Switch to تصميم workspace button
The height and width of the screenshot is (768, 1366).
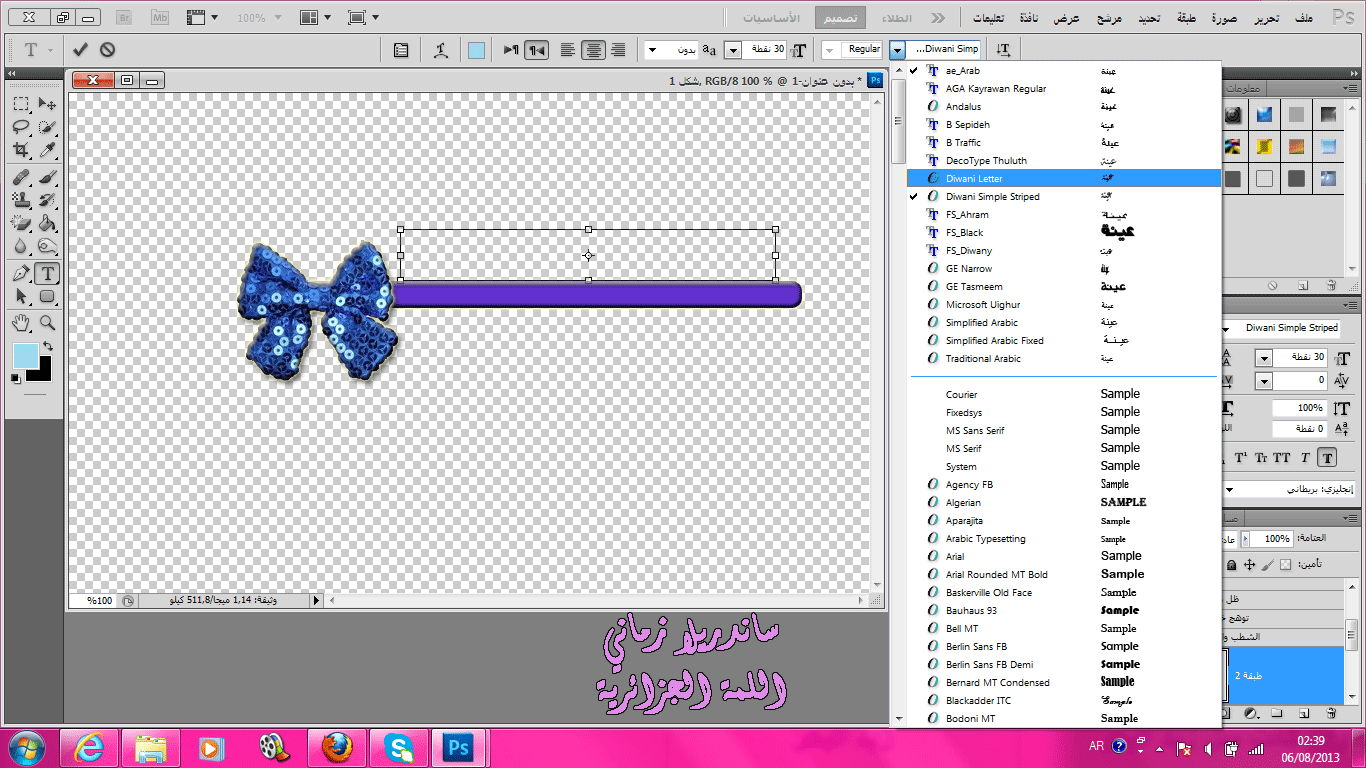[841, 18]
